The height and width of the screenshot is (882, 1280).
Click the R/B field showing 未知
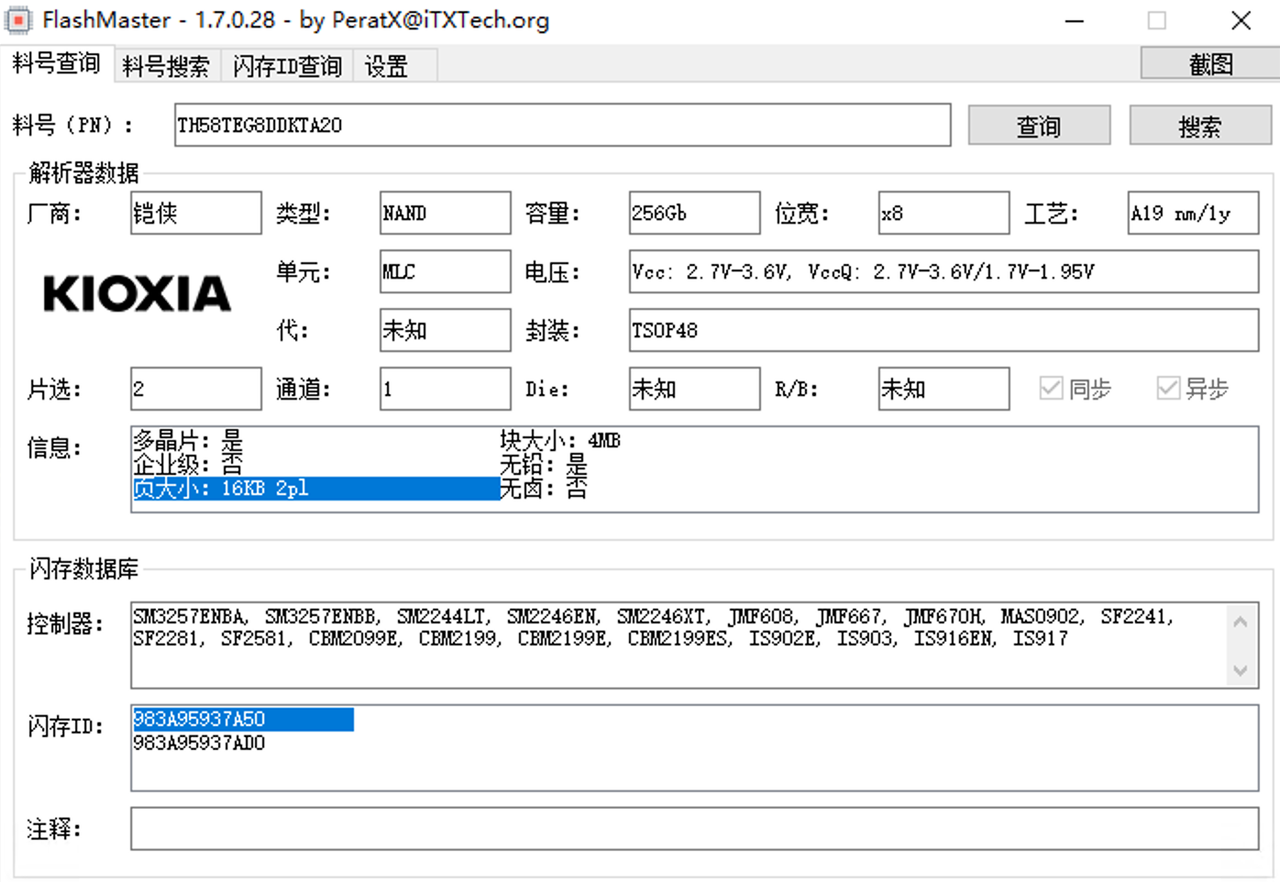(x=944, y=389)
